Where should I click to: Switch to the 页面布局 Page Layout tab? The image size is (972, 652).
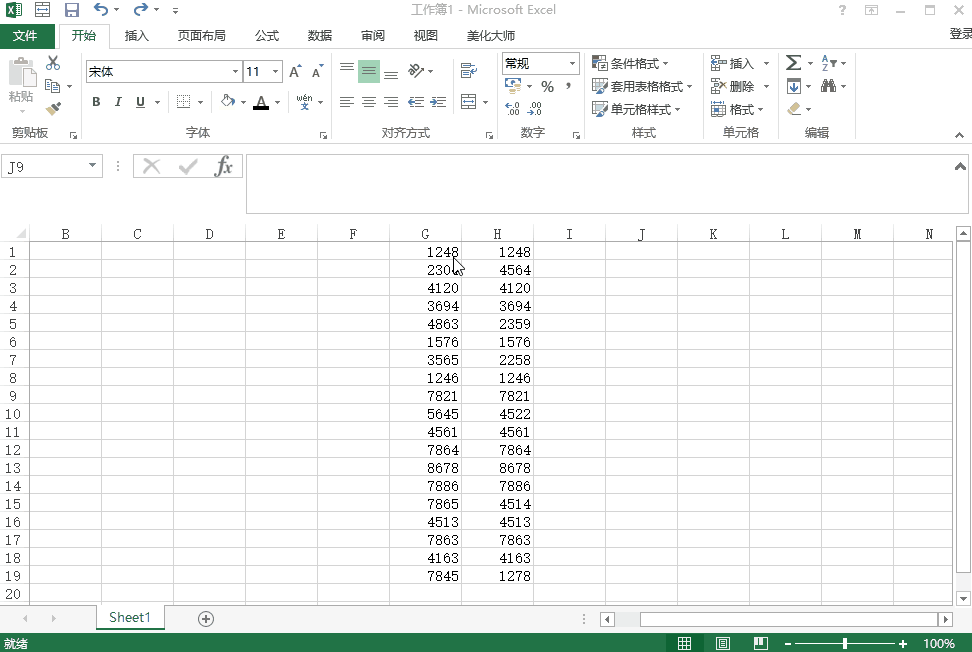(201, 36)
